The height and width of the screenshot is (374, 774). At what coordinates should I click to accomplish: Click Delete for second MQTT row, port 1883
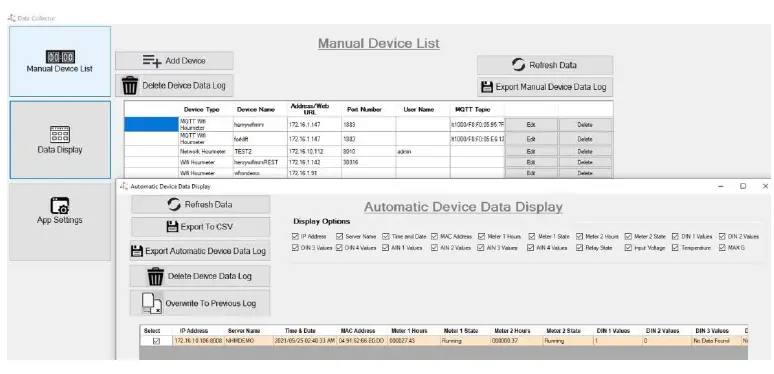tap(585, 139)
